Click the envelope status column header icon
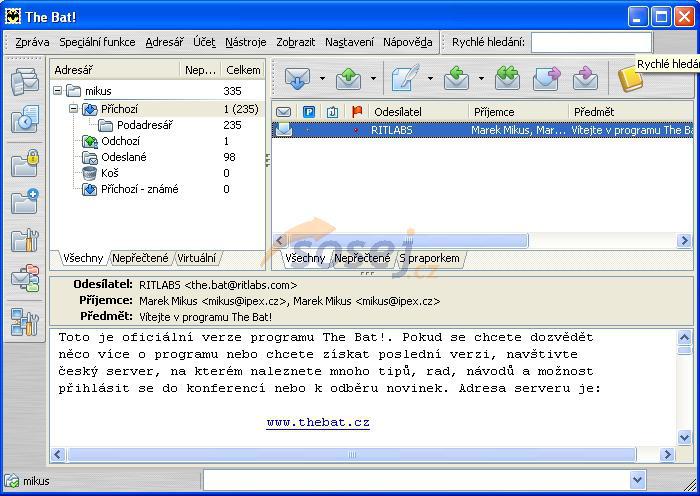Viewport: 700px width, 496px height. coord(283,112)
